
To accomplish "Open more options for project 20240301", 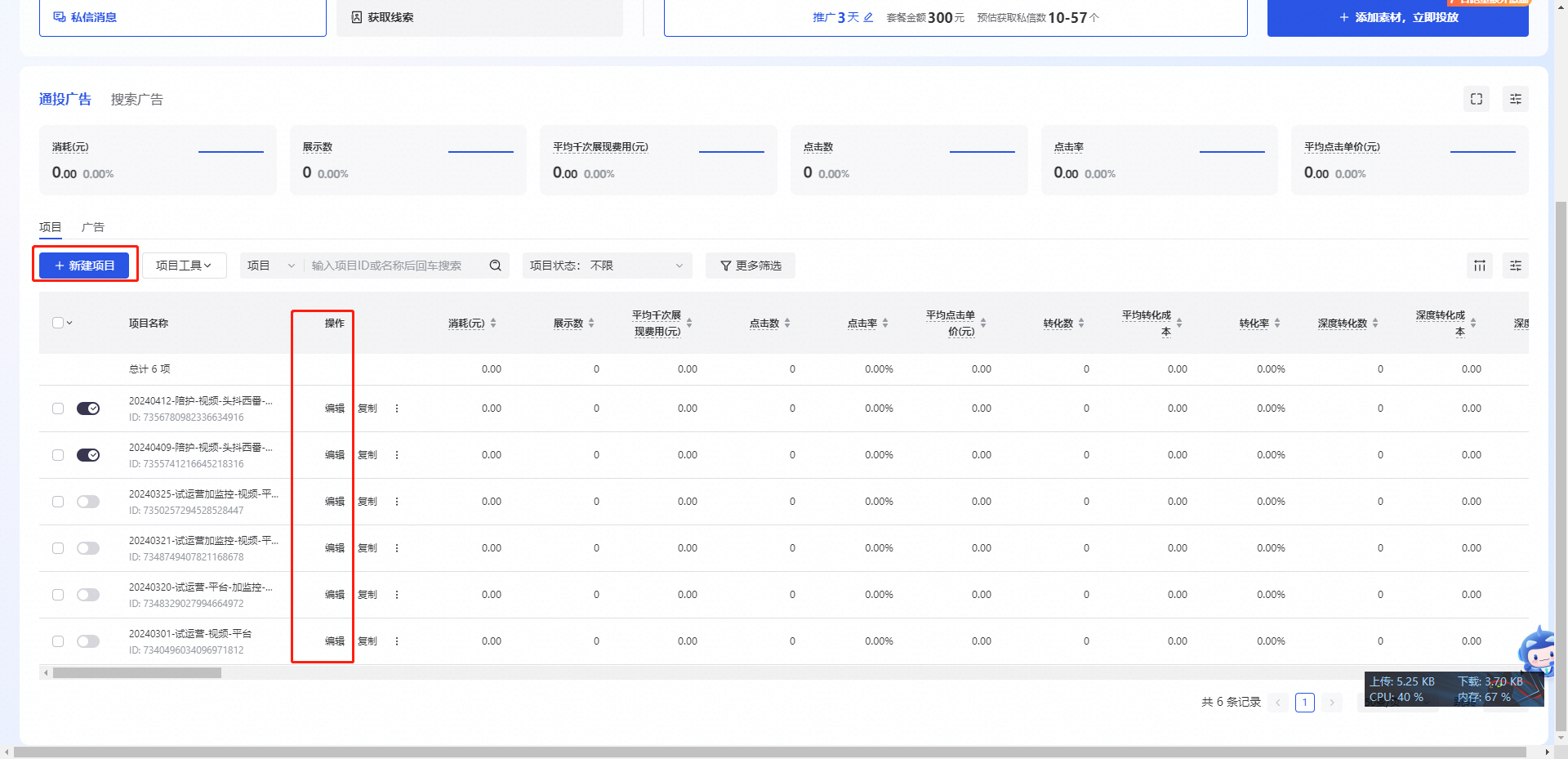I will pos(397,641).
